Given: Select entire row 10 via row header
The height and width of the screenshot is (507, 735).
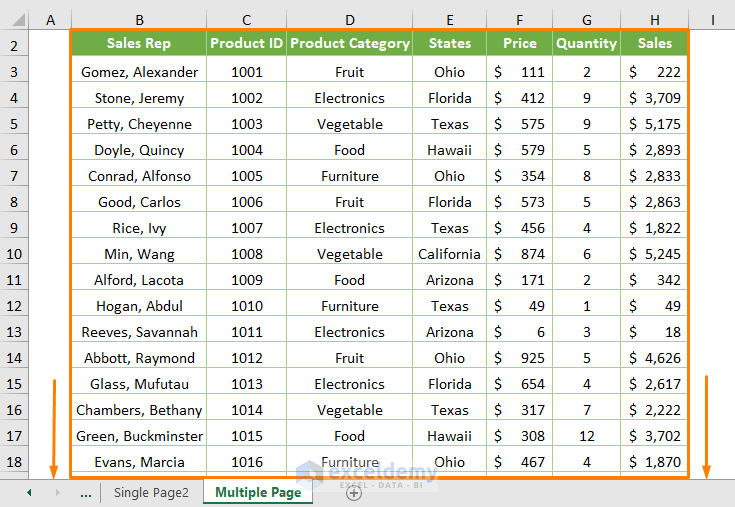Looking at the screenshot, I should coord(14,254).
